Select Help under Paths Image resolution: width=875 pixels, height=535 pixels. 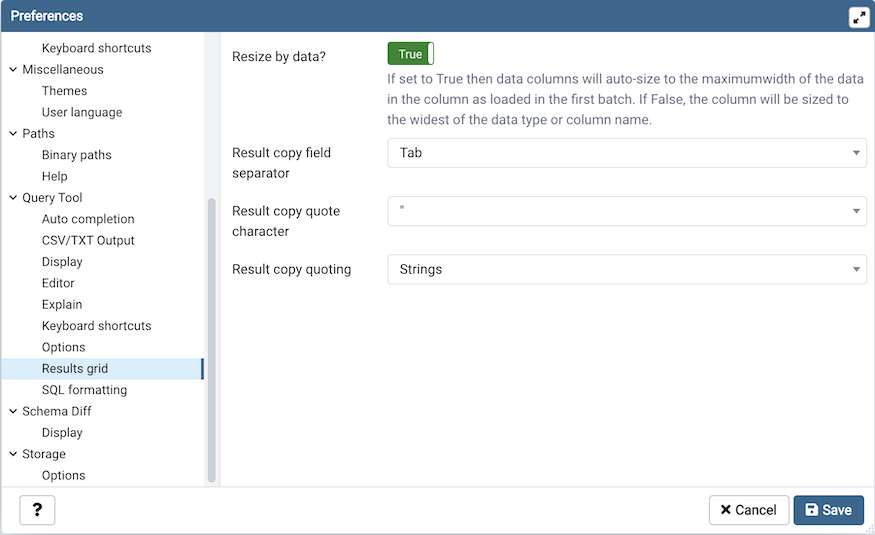click(55, 176)
